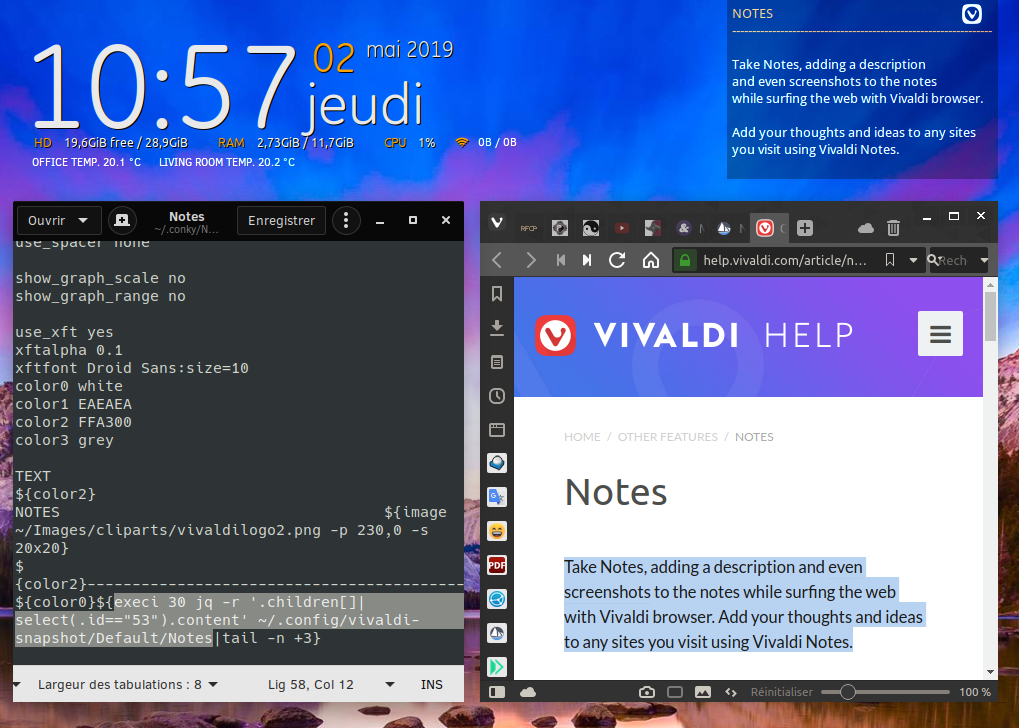Image resolution: width=1019 pixels, height=728 pixels.
Task: Go forward in Vivaldi browser history
Action: coord(531,260)
